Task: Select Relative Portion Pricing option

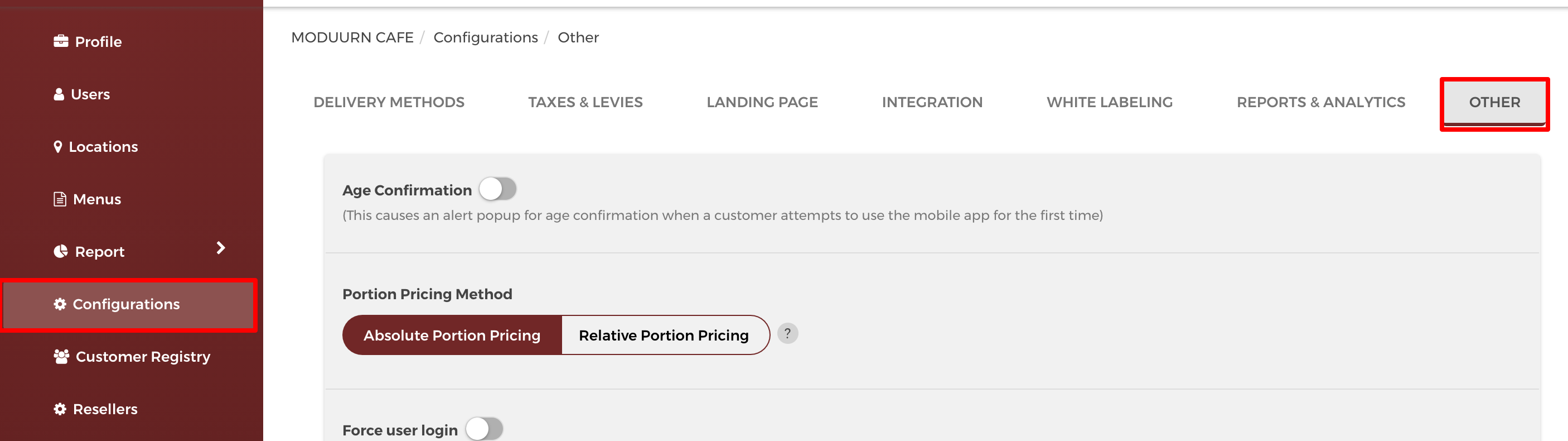Action: click(664, 335)
